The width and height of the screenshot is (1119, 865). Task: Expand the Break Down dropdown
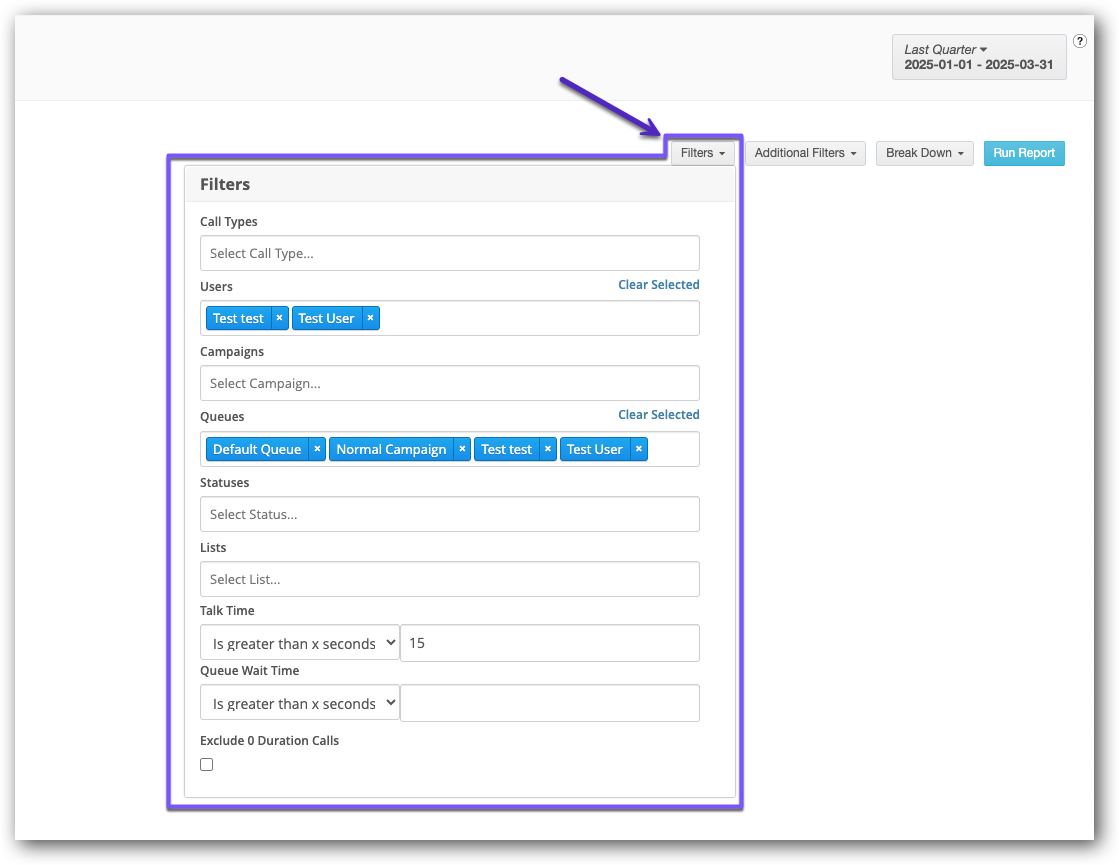coord(923,153)
